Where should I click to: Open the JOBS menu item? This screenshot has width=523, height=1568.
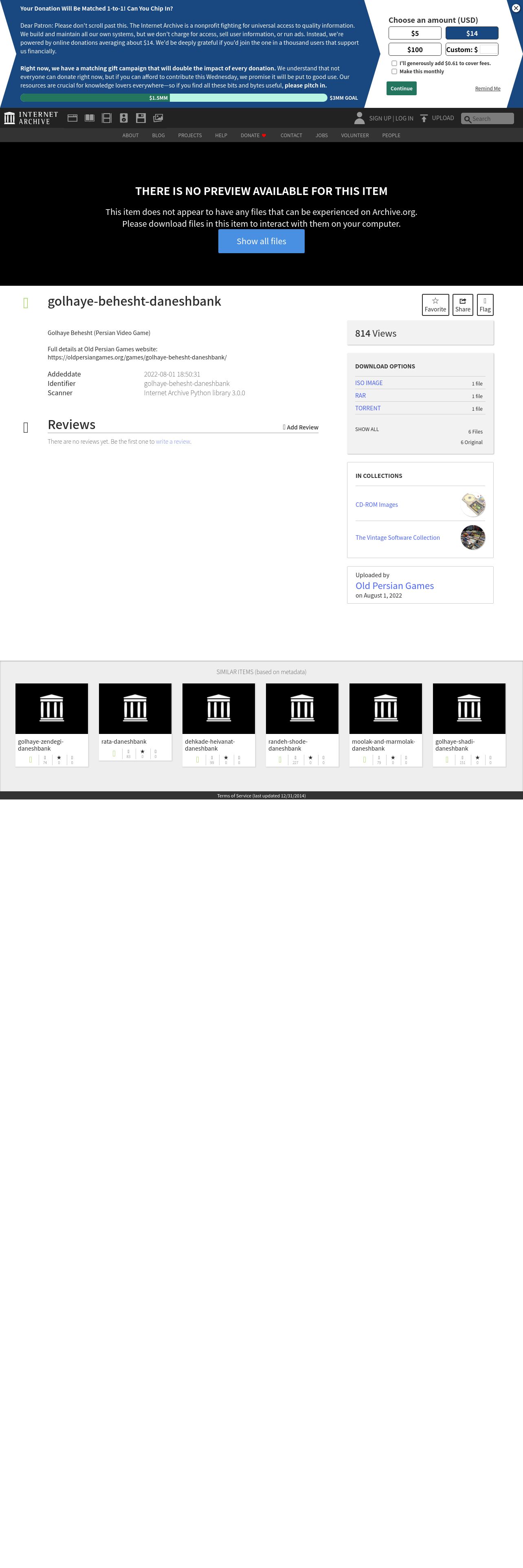321,136
